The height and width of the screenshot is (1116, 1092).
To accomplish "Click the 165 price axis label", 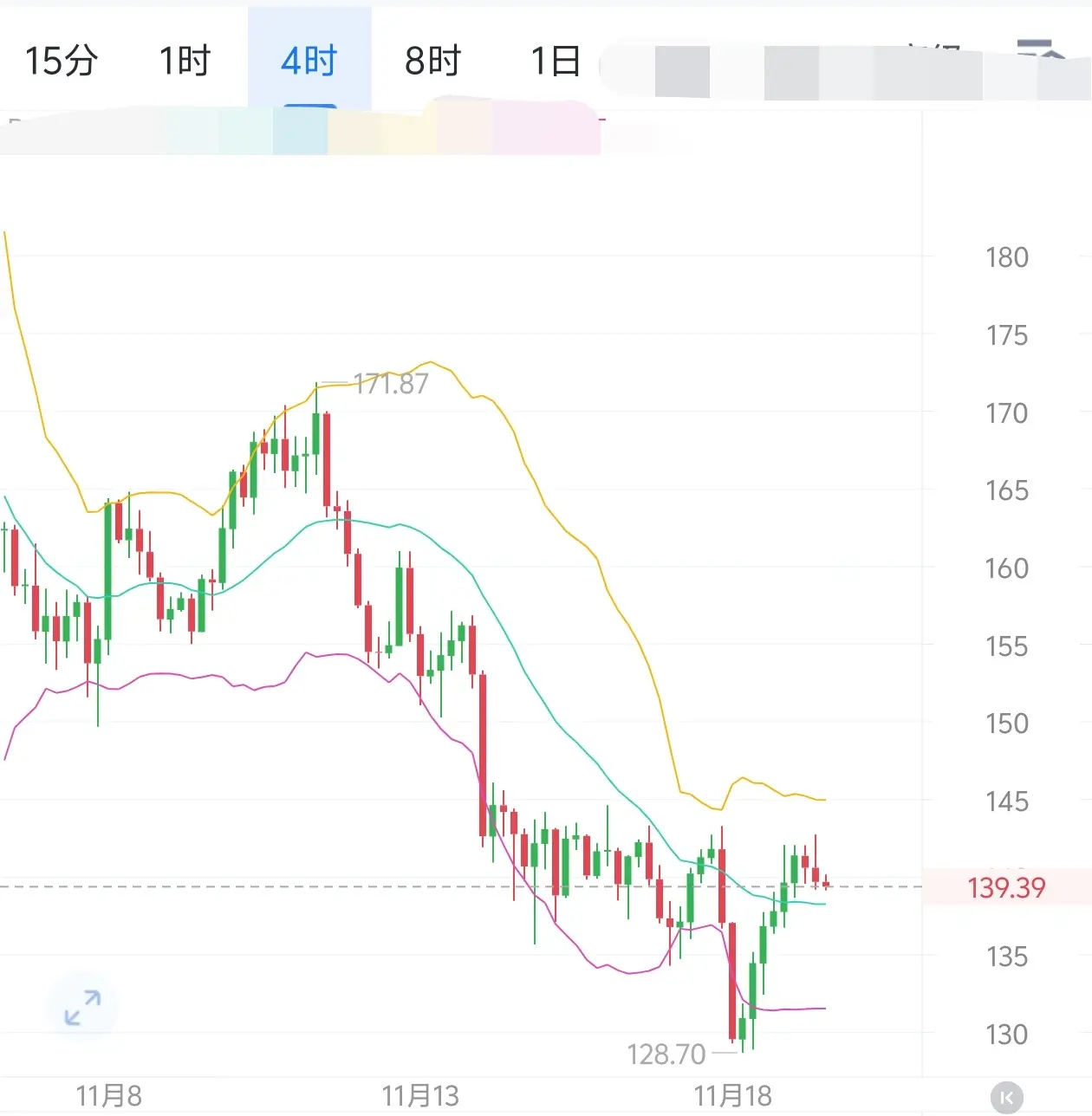I will coord(1006,490).
